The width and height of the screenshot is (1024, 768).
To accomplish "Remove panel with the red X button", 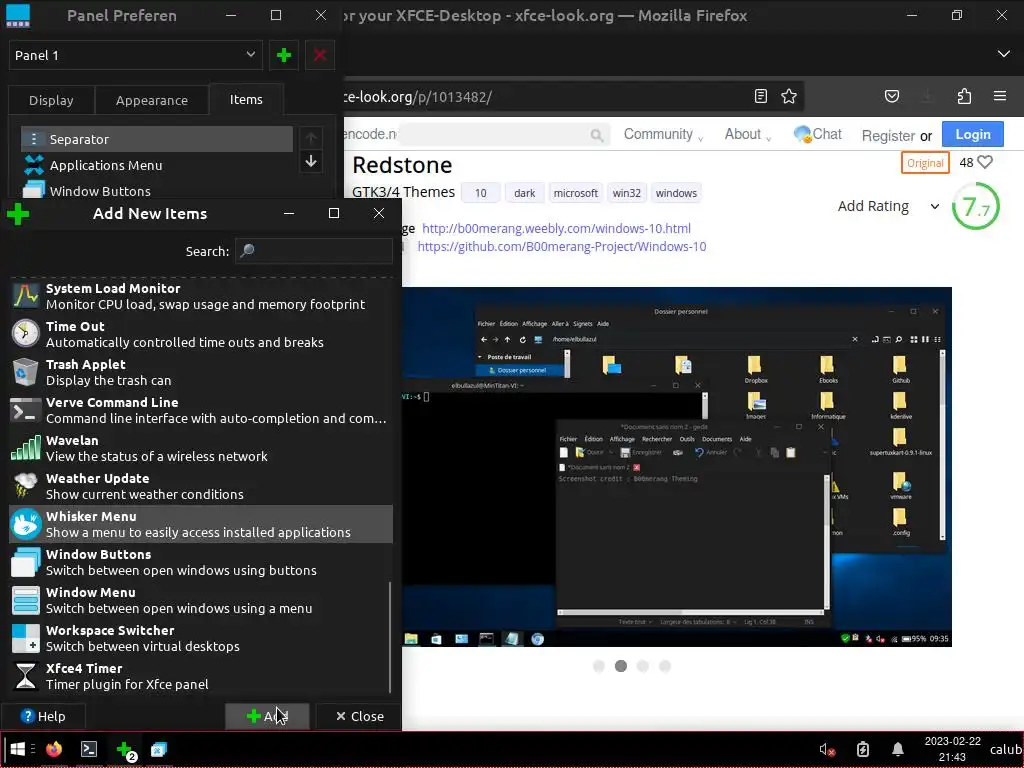I will pyautogui.click(x=320, y=56).
